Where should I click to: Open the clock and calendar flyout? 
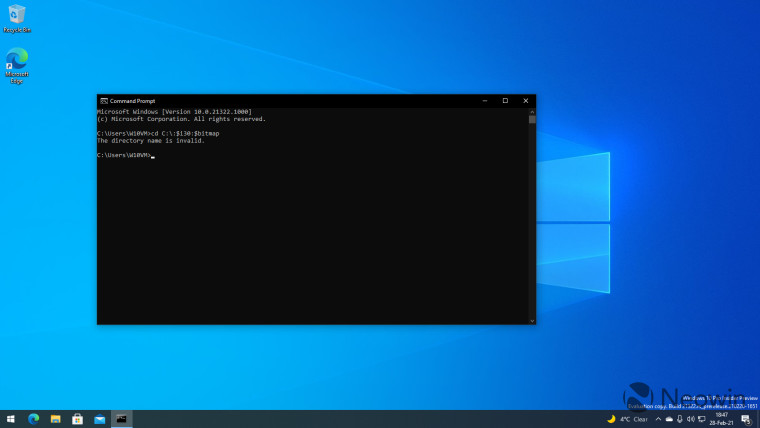click(x=722, y=419)
